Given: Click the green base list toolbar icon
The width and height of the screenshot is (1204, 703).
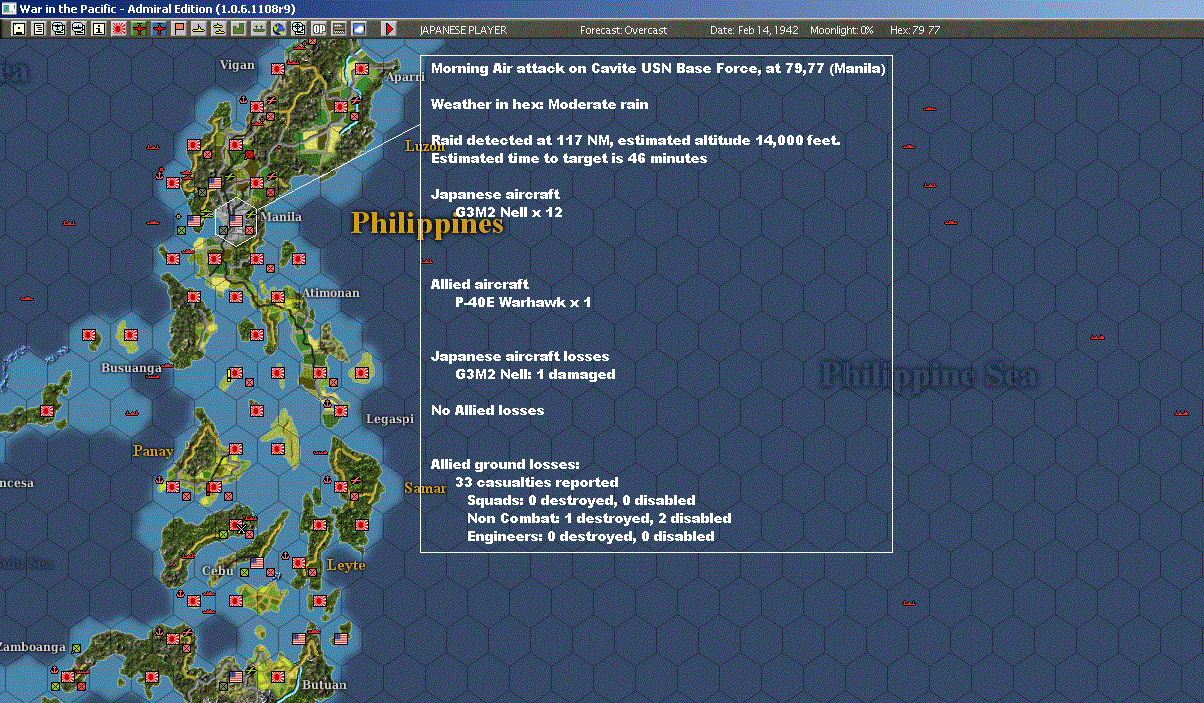Looking at the screenshot, I should tap(258, 29).
